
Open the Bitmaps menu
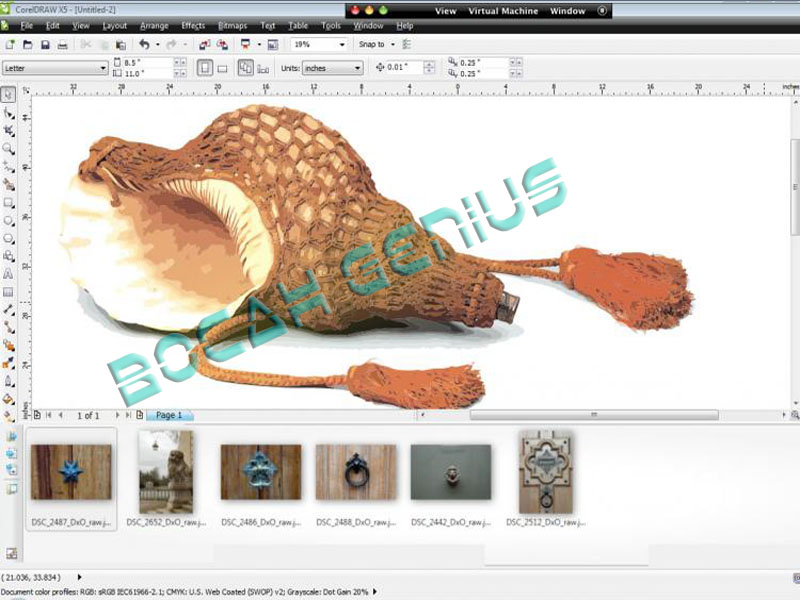click(x=232, y=25)
